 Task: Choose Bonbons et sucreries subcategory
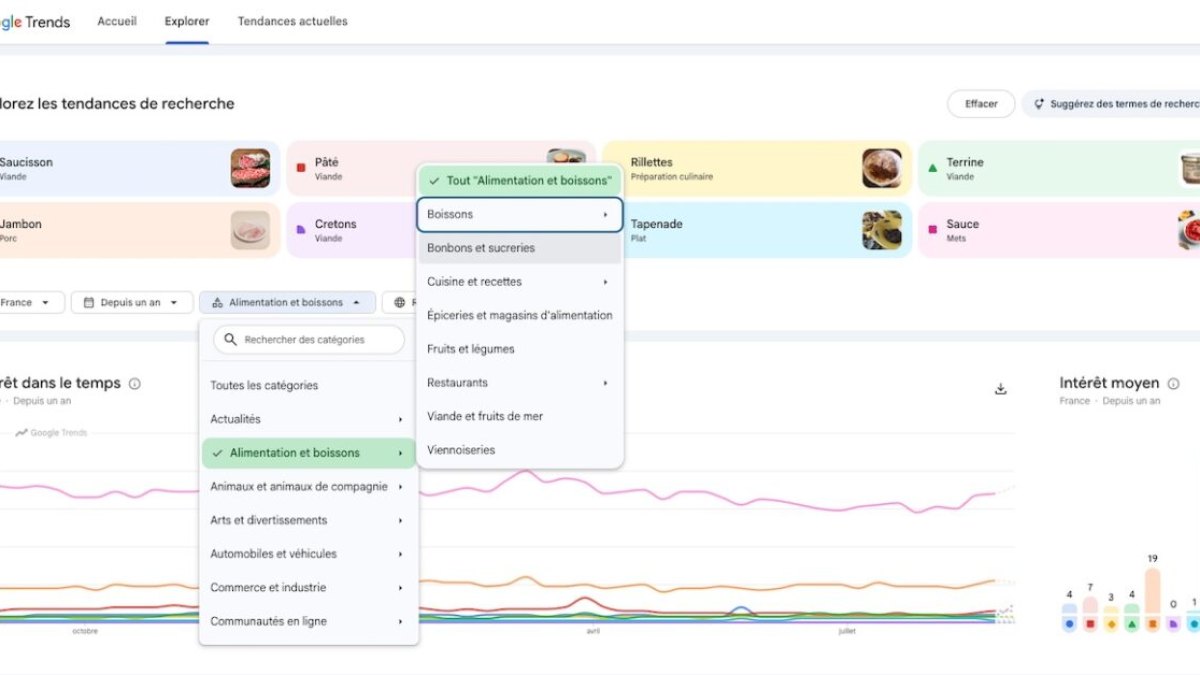(x=520, y=248)
